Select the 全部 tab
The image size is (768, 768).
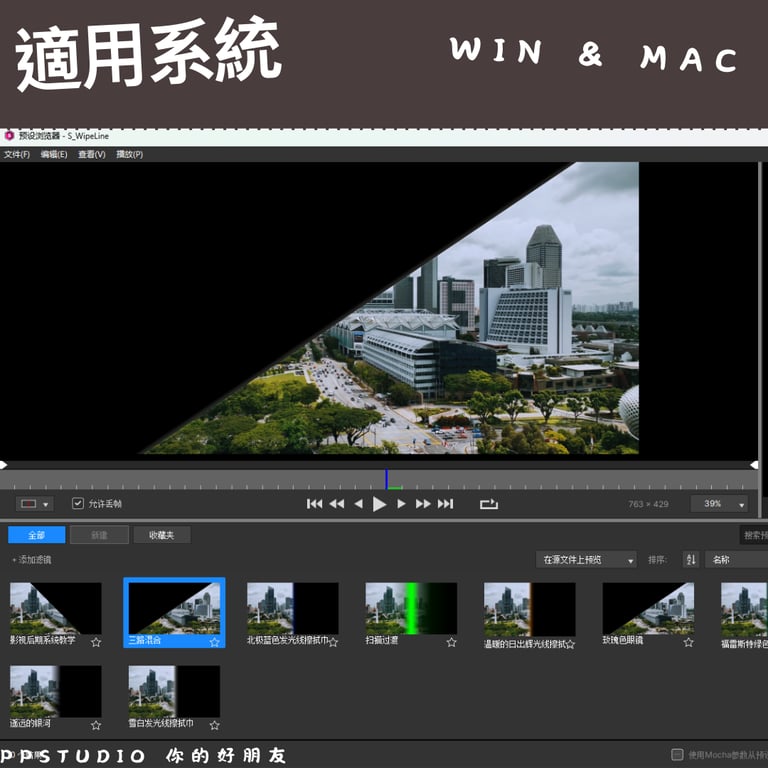pos(37,535)
